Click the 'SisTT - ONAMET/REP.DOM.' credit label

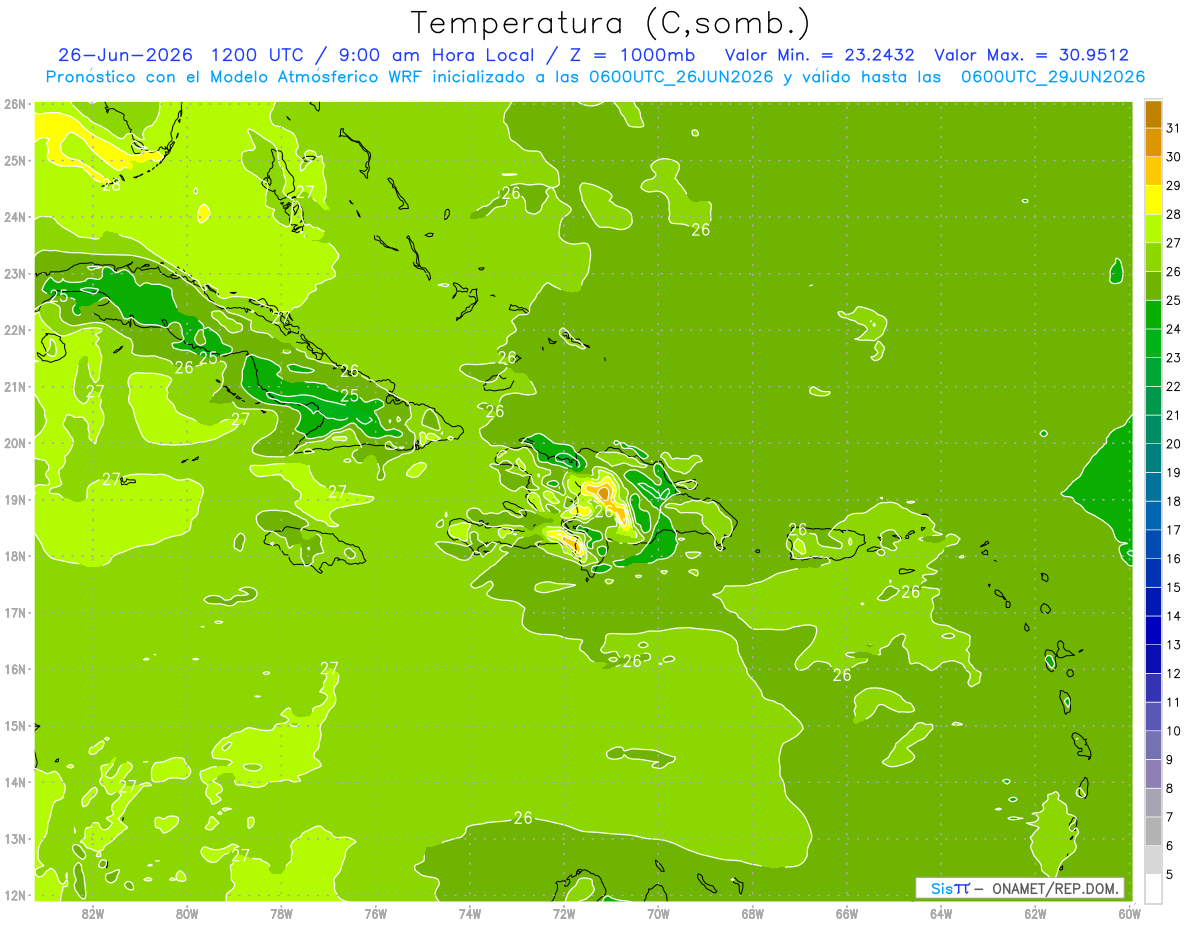(x=1019, y=888)
